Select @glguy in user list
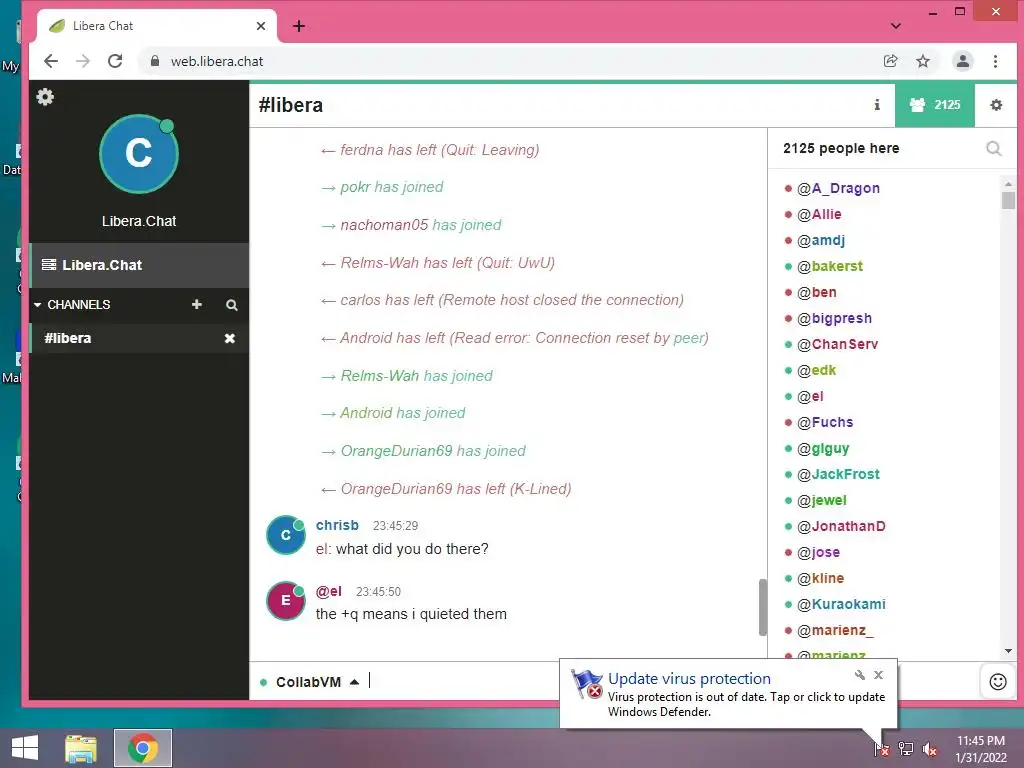 tap(823, 449)
